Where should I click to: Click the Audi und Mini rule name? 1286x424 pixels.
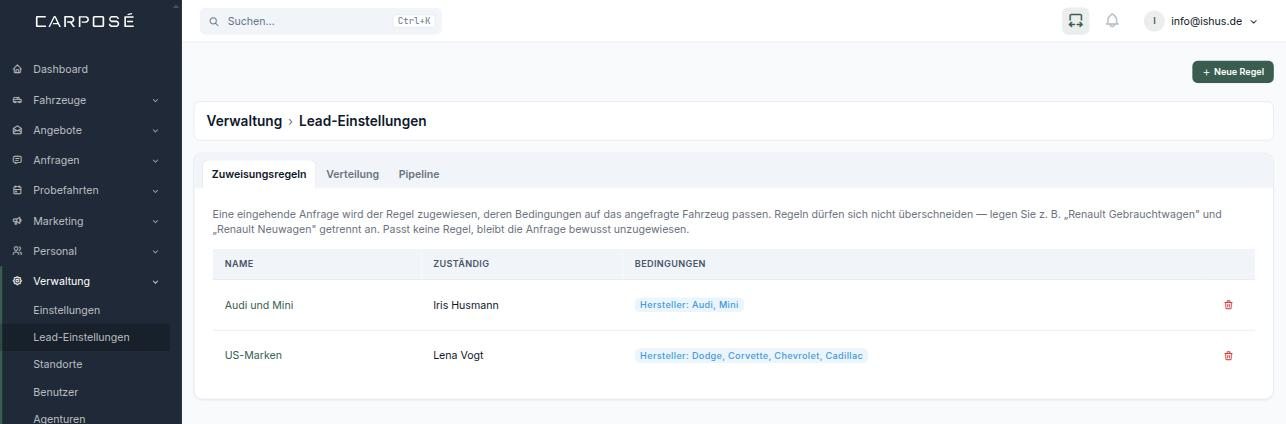[x=259, y=305]
